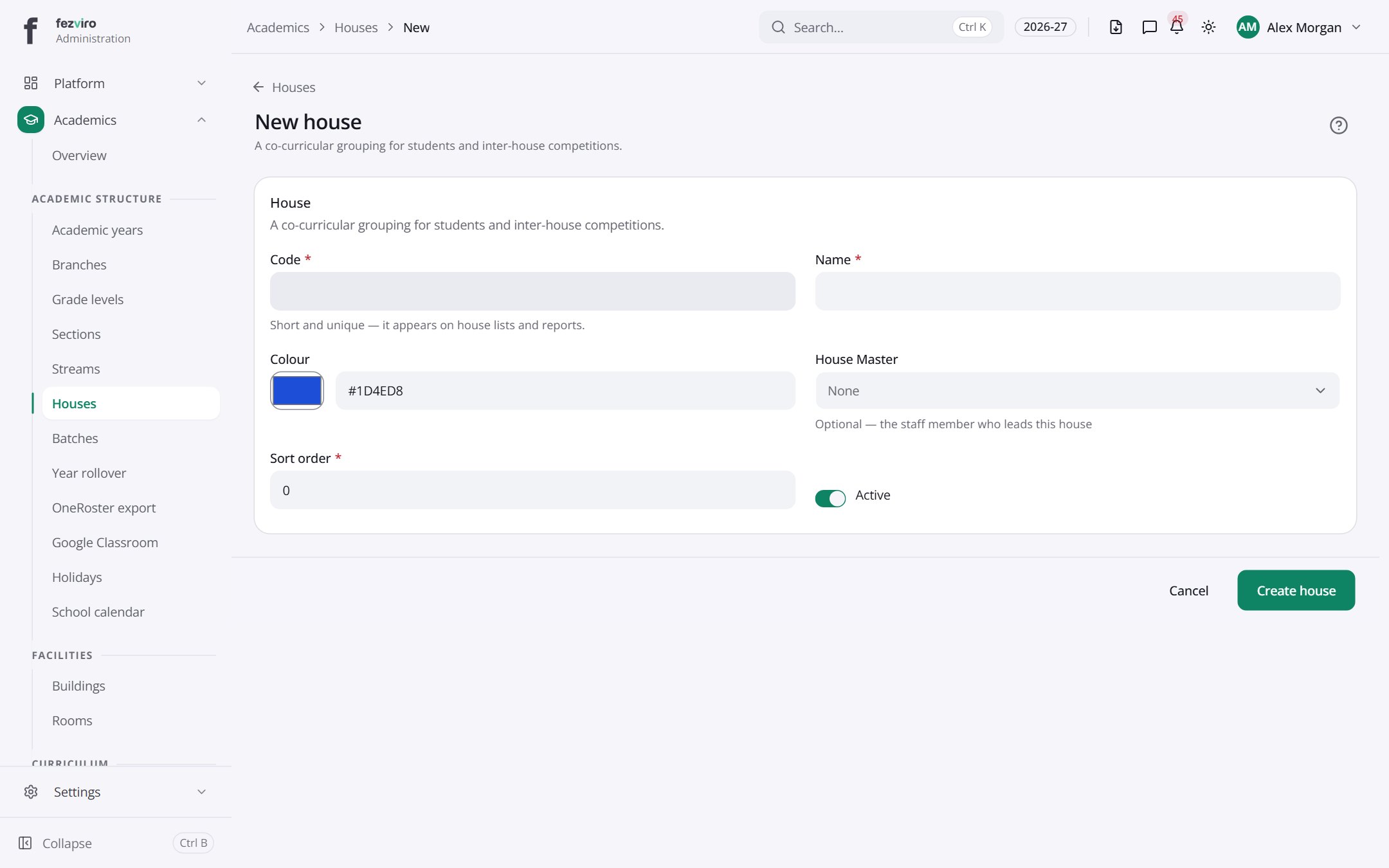Open the help question mark icon
The width and height of the screenshot is (1389, 868).
(x=1338, y=125)
